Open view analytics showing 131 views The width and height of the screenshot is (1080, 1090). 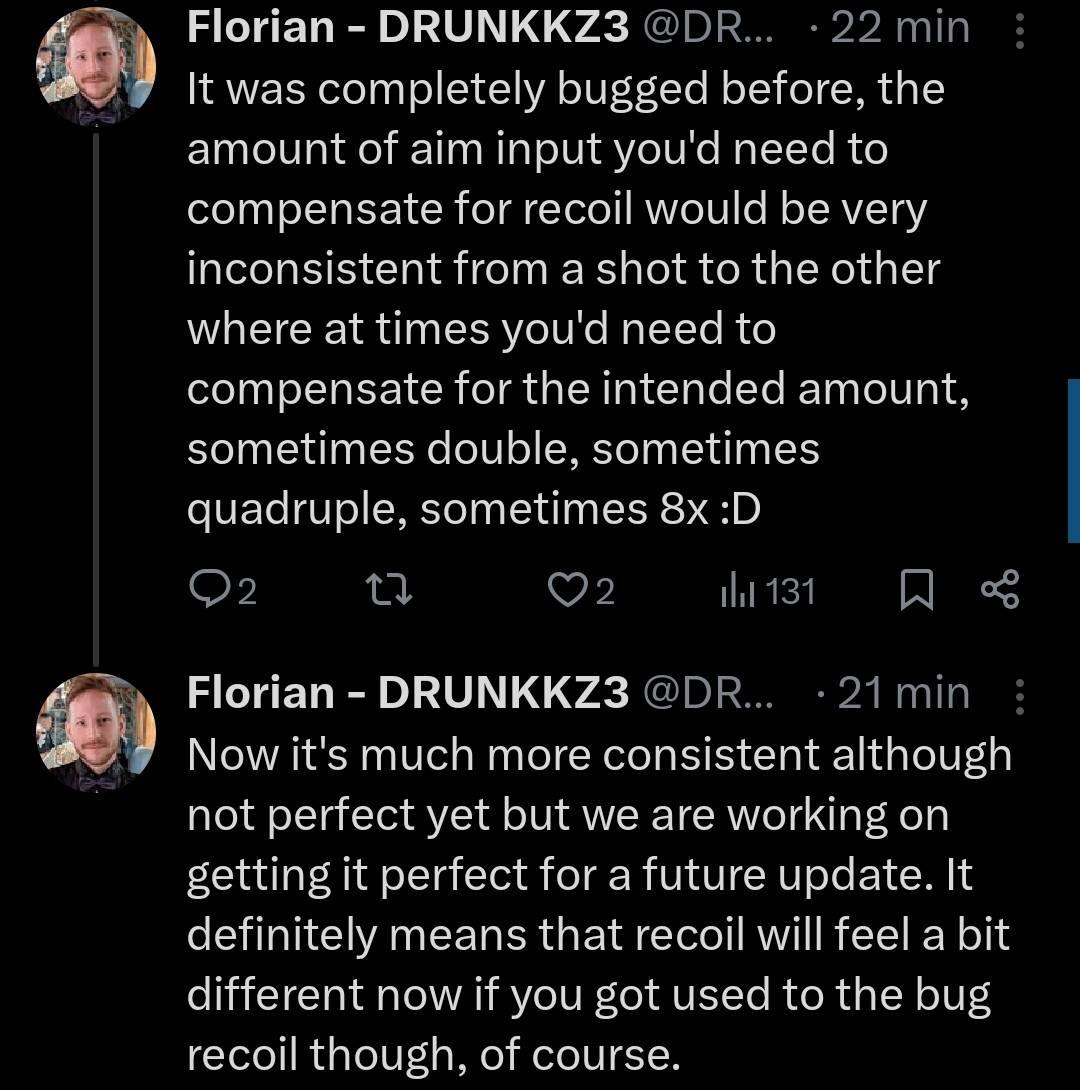coord(767,592)
